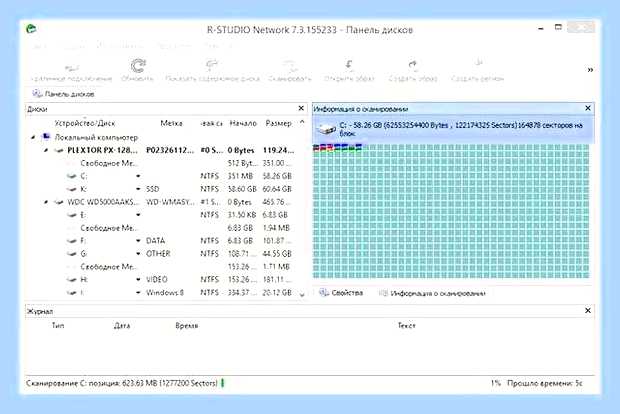The height and width of the screenshot is (414, 620).
Task: Open the toolbar overflow chevron
Action: [590, 70]
